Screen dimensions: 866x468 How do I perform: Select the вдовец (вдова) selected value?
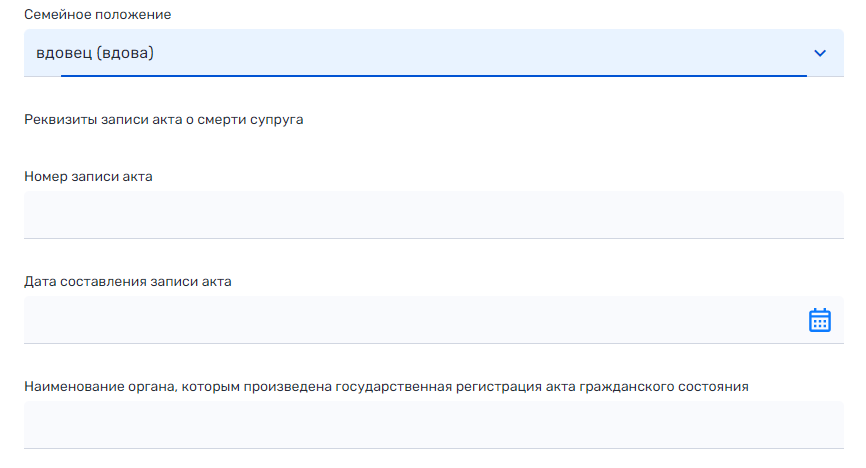click(x=95, y=53)
